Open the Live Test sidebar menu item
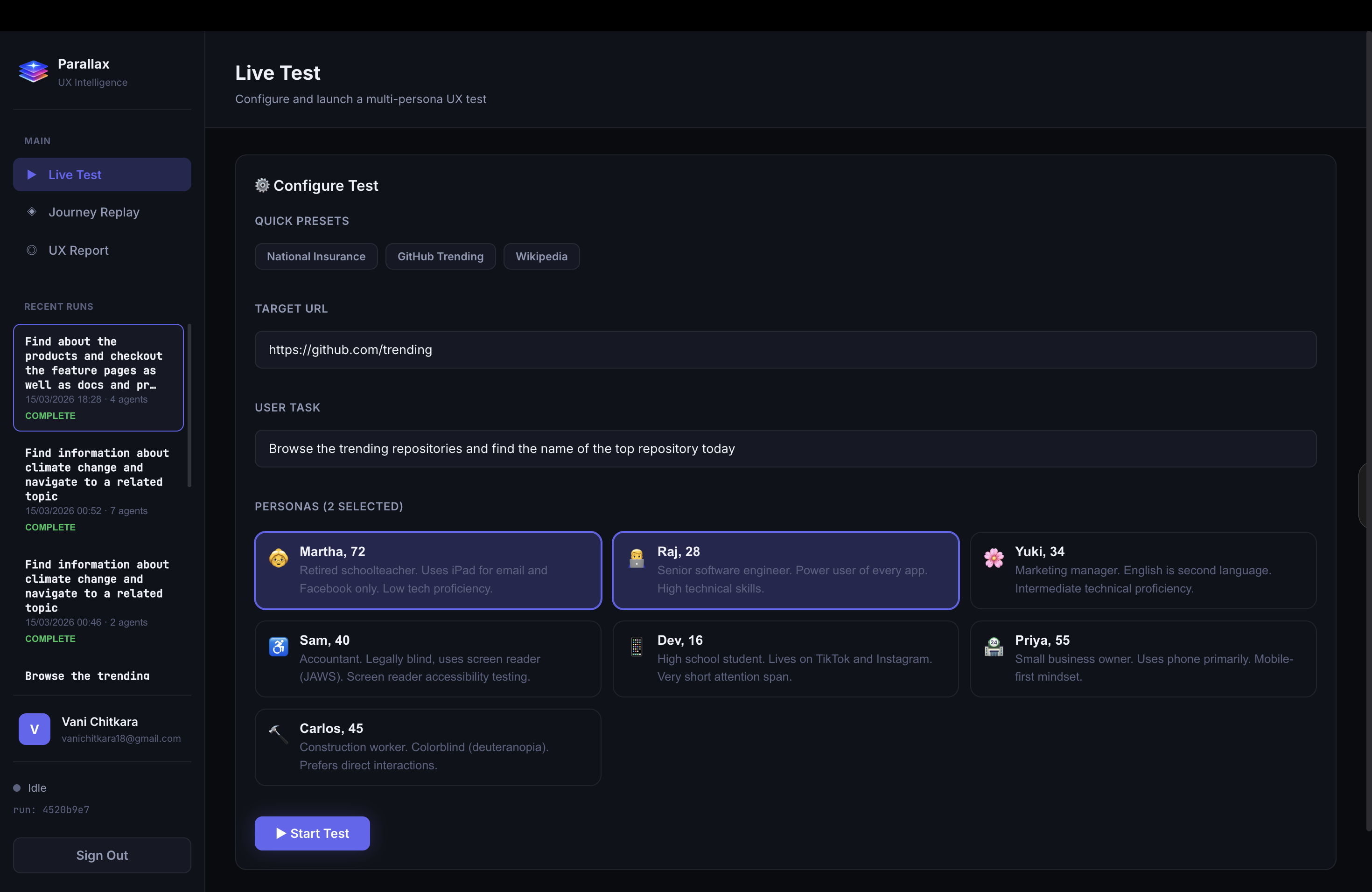This screenshot has height=892, width=1372. [x=102, y=174]
